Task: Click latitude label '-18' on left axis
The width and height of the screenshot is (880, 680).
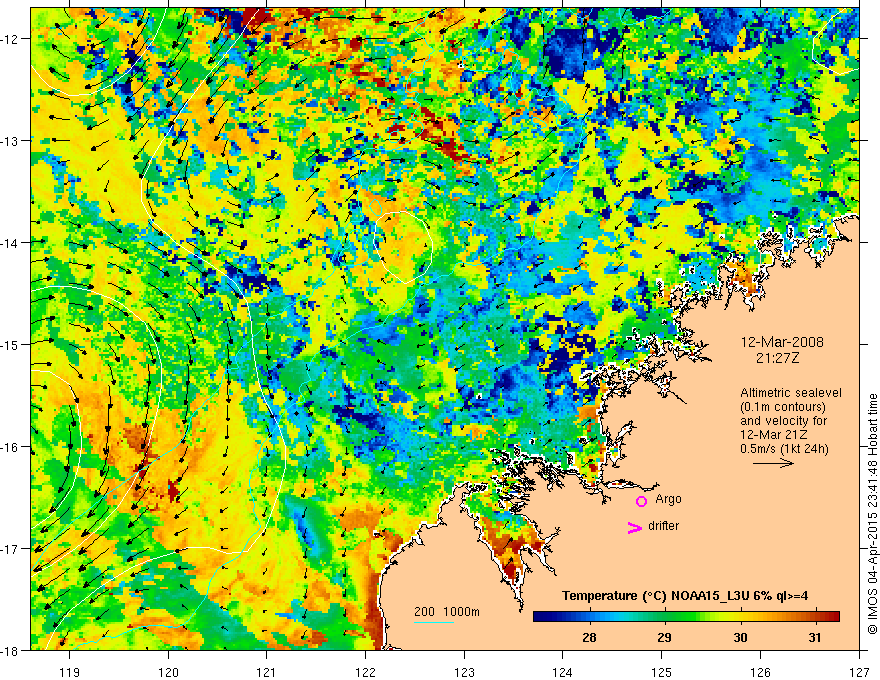Action: click(x=11, y=651)
